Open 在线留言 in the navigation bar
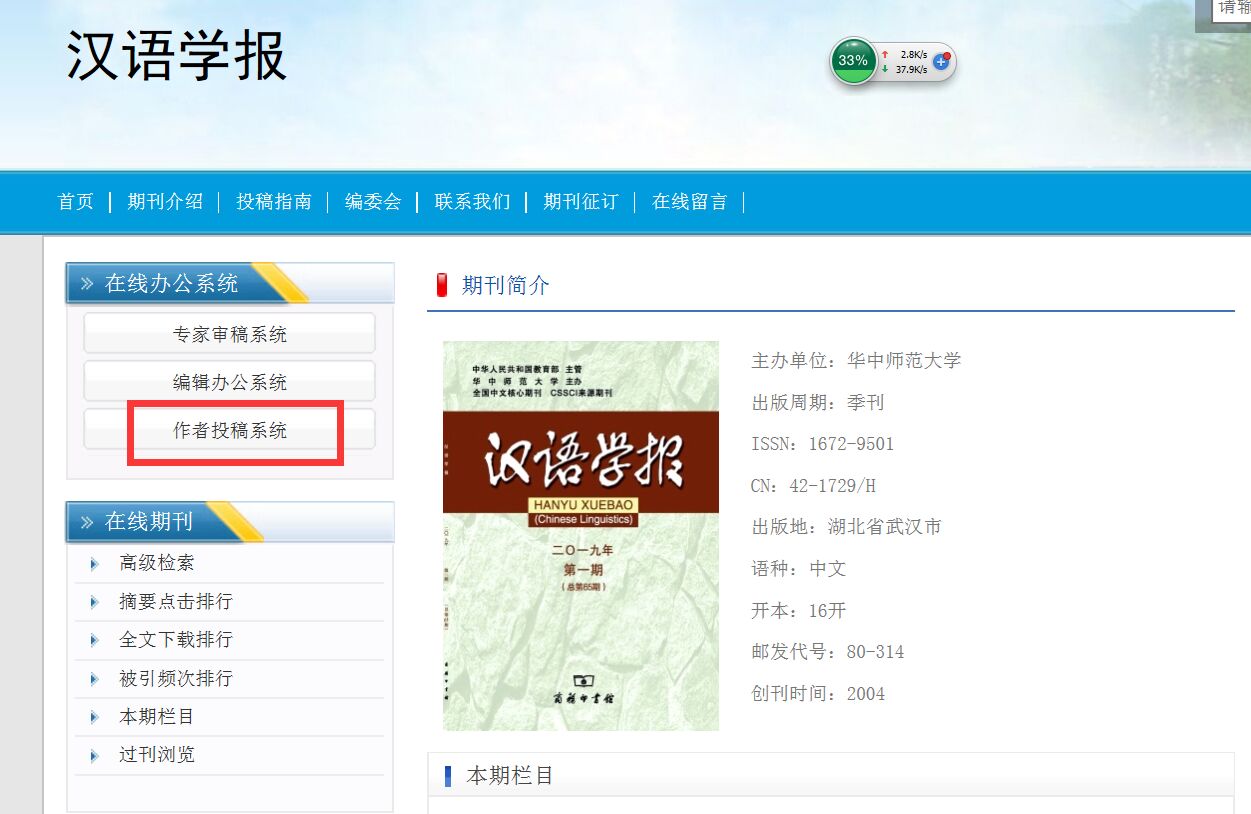1251x814 pixels. pos(690,202)
